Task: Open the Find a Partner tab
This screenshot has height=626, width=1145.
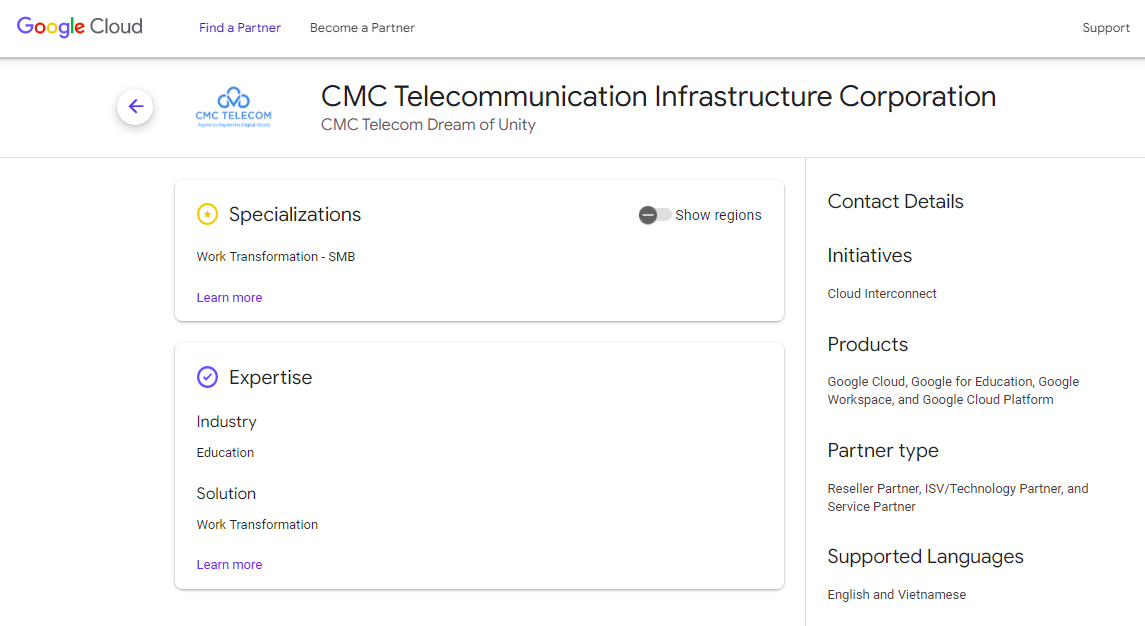Action: coord(240,28)
